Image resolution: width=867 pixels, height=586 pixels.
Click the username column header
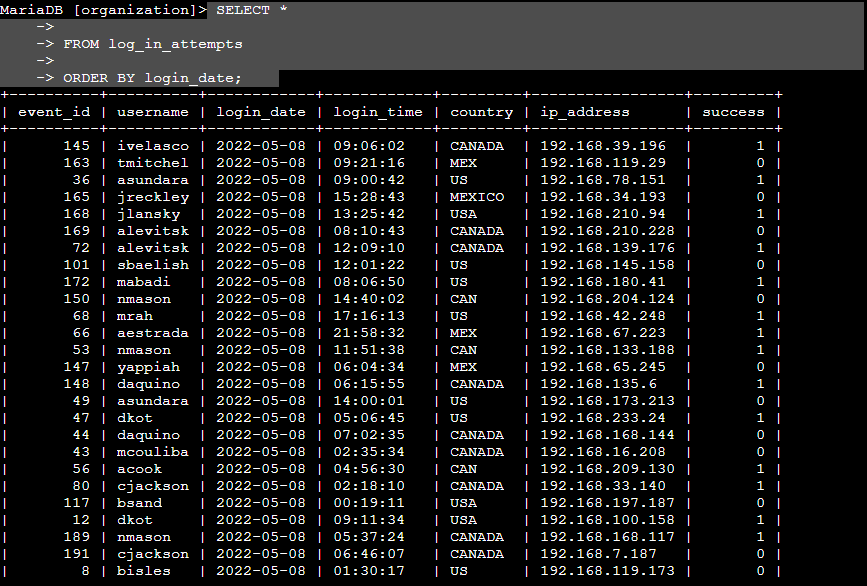152,111
